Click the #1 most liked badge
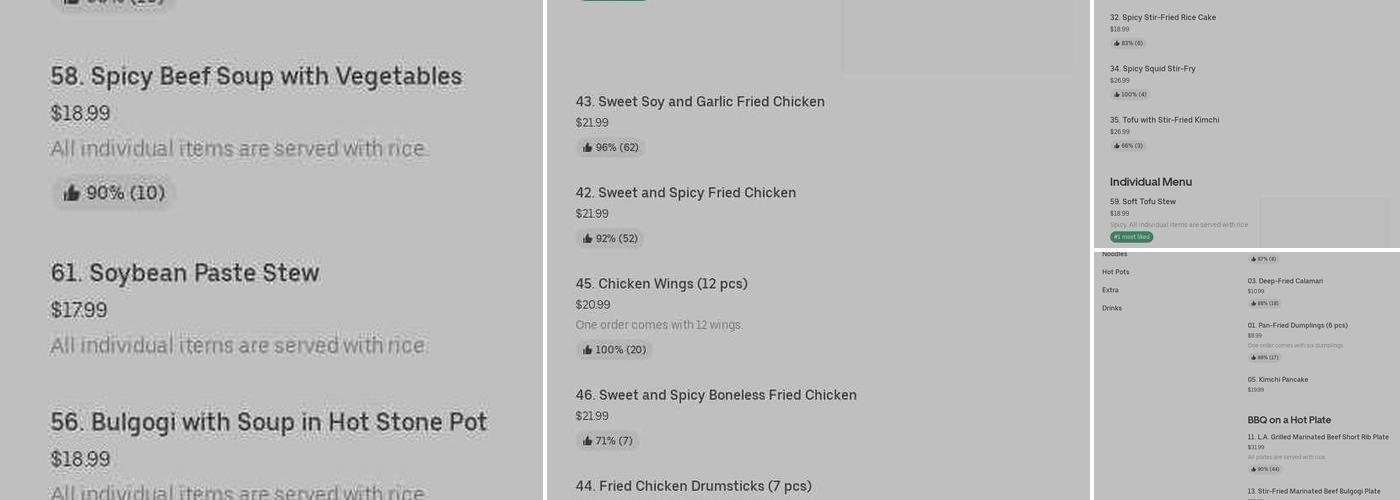Image resolution: width=1400 pixels, height=500 pixels. 1131,237
